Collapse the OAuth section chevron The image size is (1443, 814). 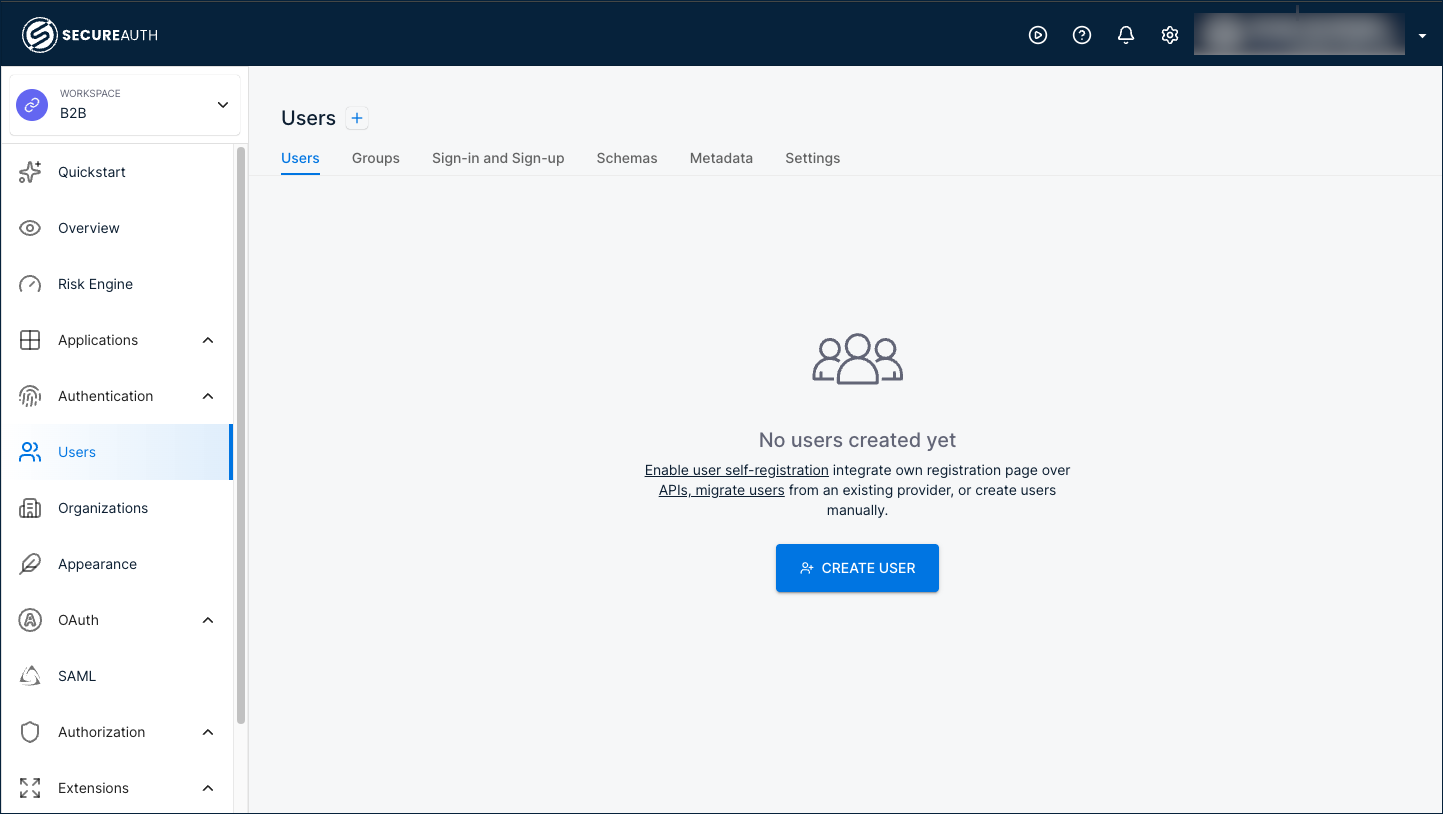[x=208, y=620]
